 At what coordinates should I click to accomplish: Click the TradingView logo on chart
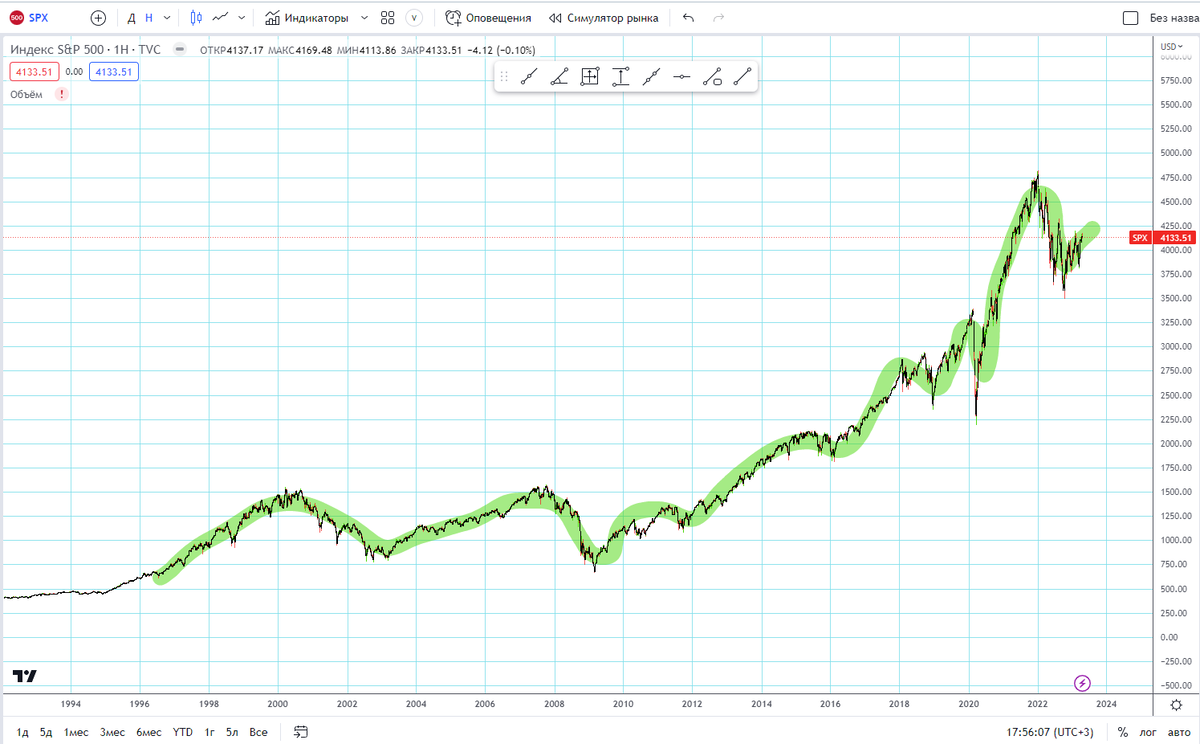coord(25,676)
